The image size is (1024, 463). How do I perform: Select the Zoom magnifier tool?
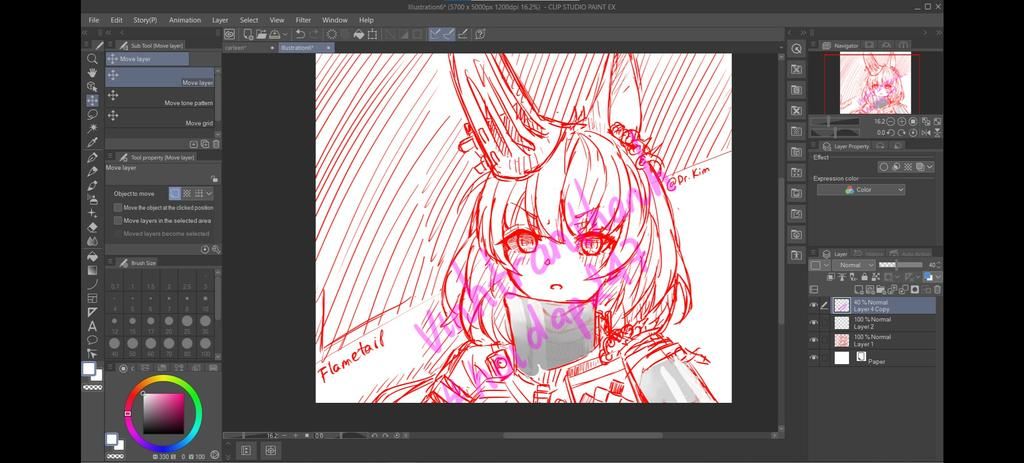[x=93, y=59]
